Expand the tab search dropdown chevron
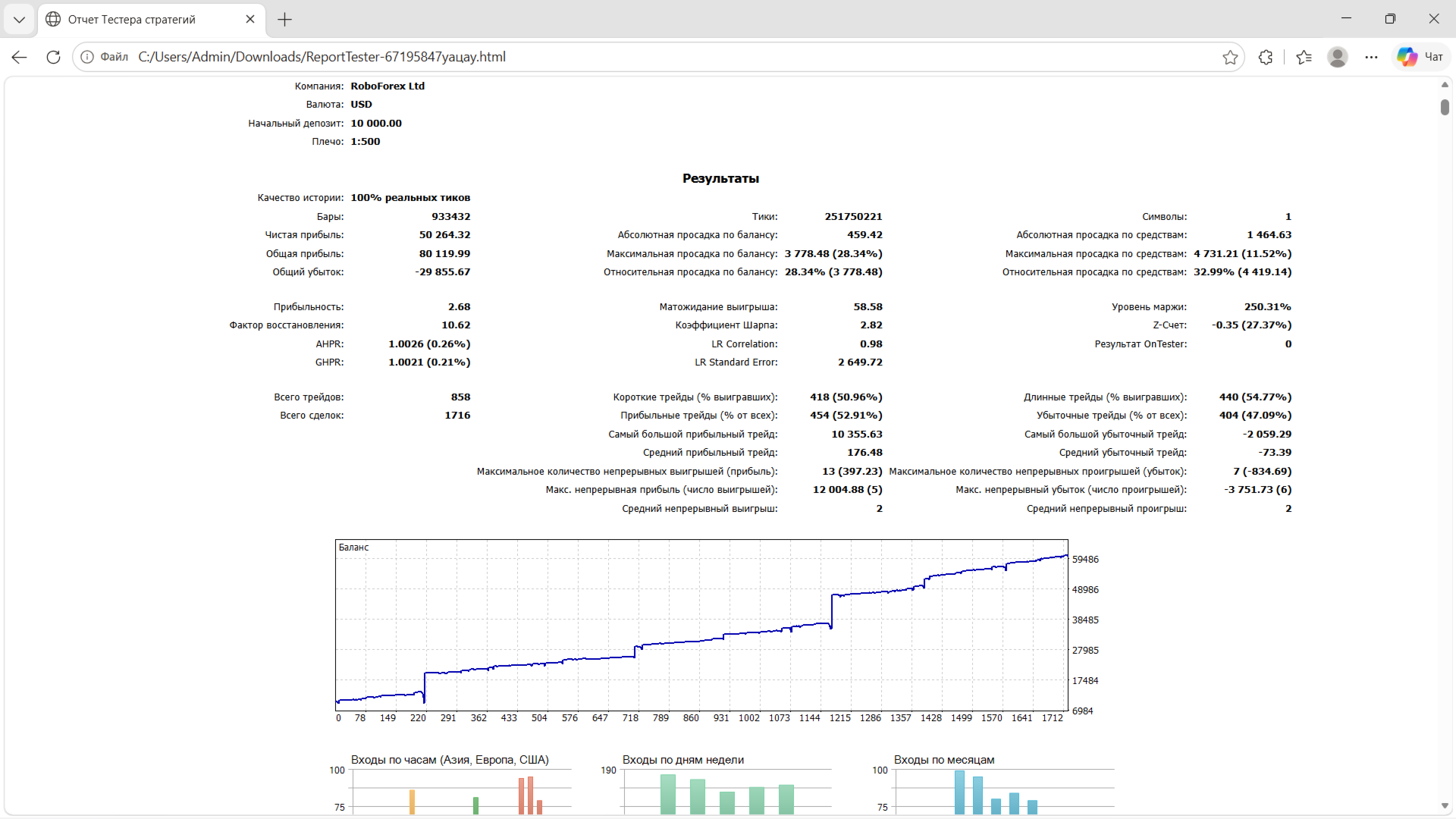Screen dimensions: 1456x819 point(19,20)
